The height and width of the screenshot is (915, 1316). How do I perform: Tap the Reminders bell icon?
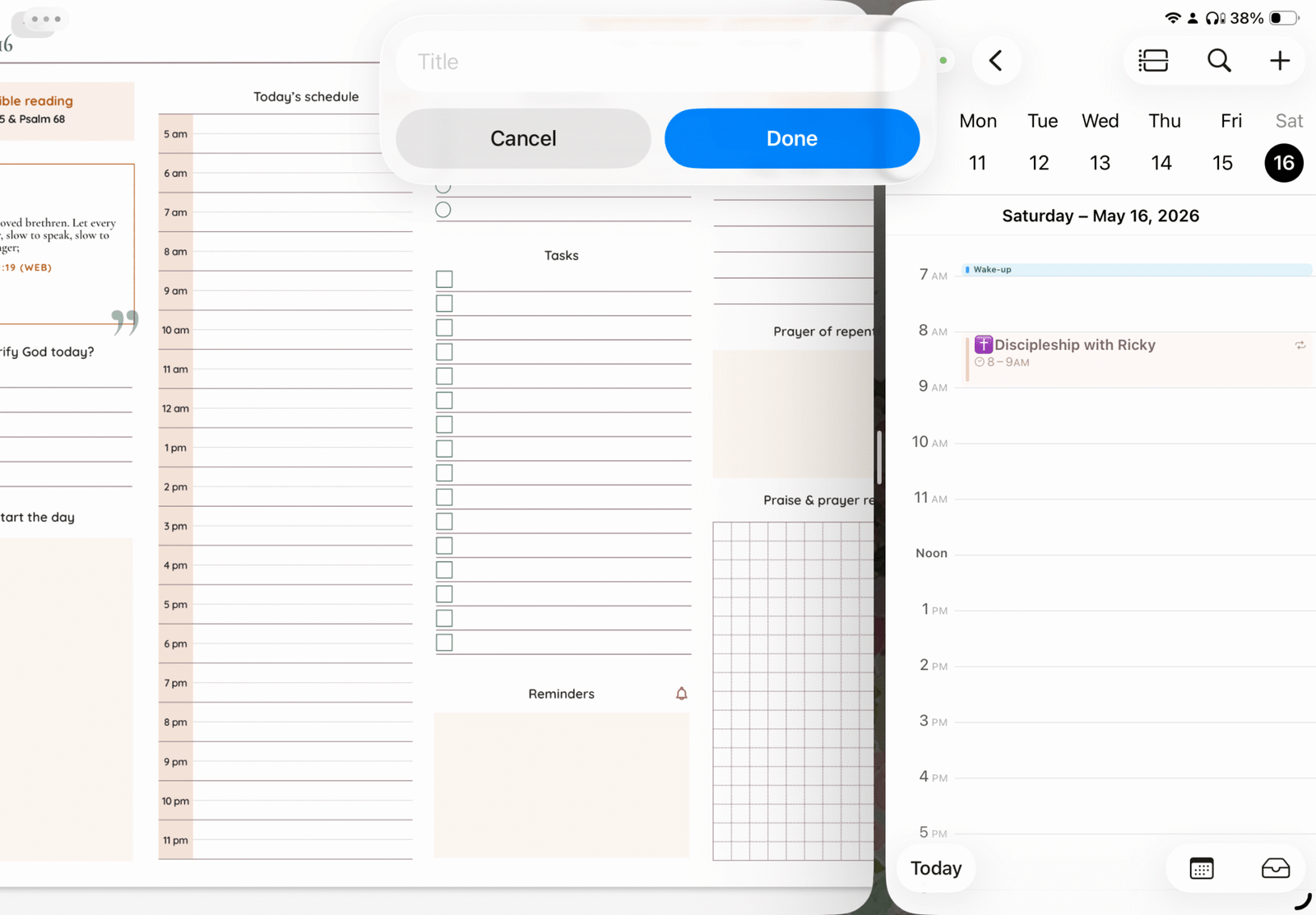tap(681, 694)
